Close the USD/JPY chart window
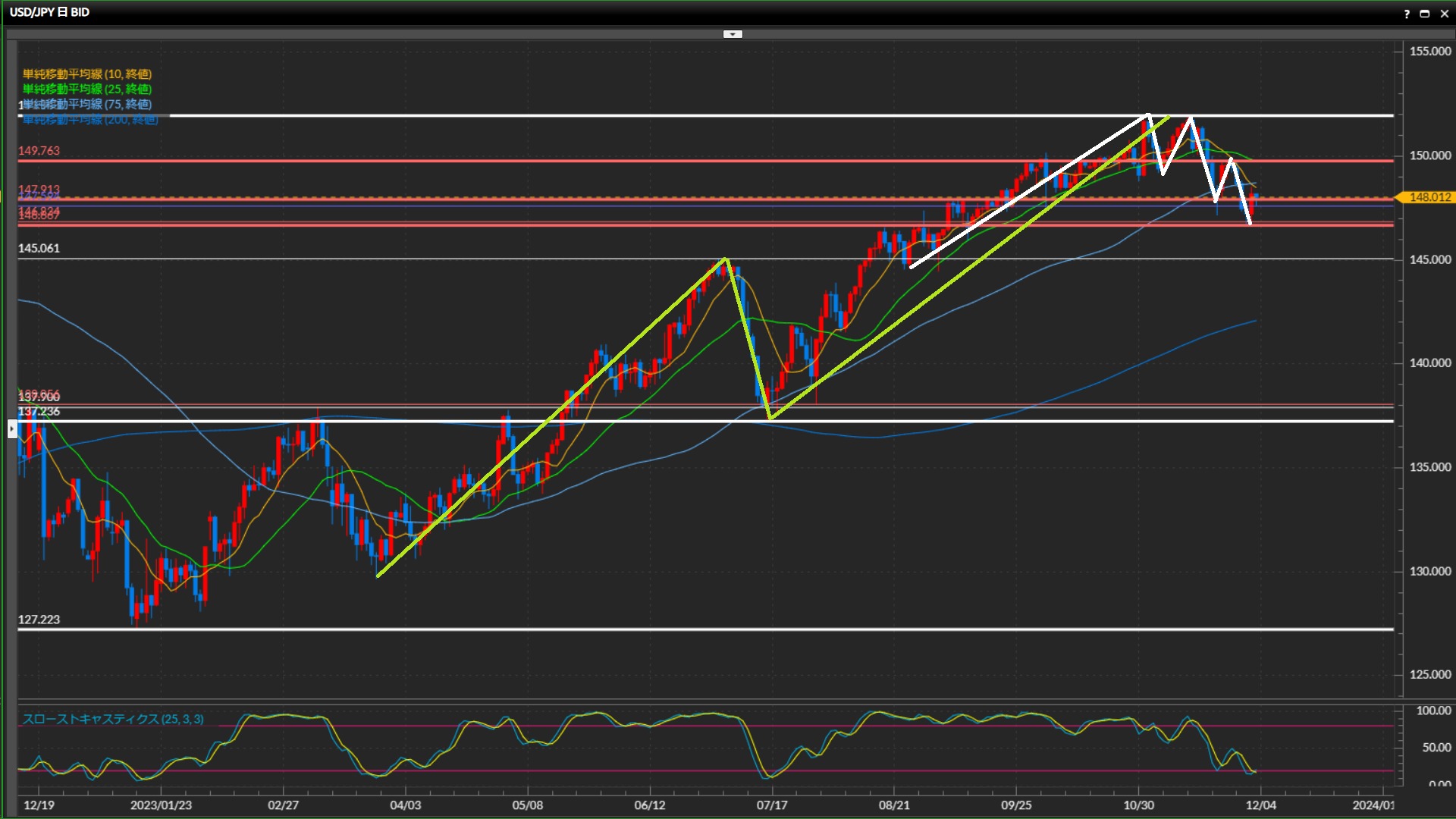The image size is (1456, 819). 1444,13
